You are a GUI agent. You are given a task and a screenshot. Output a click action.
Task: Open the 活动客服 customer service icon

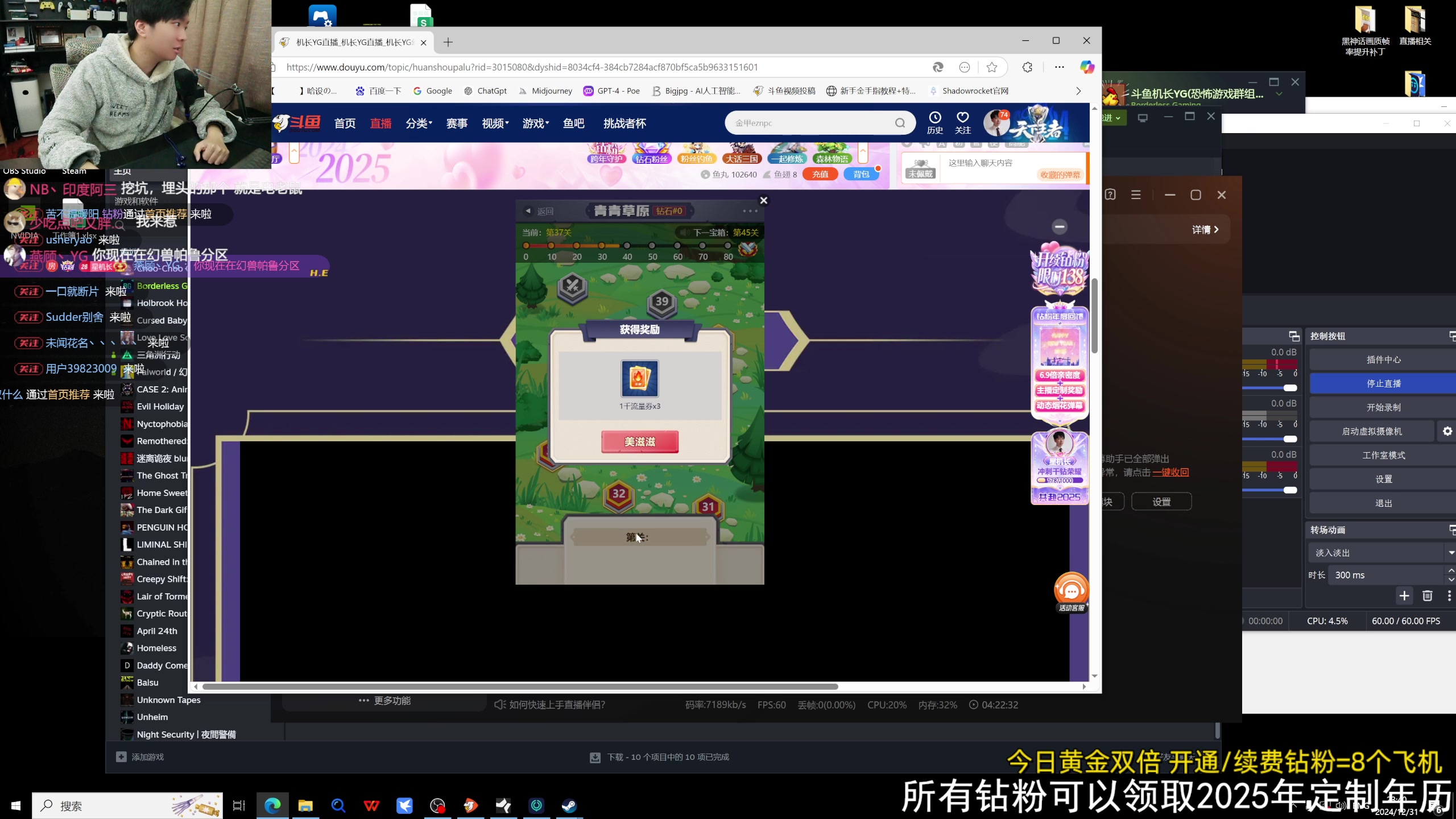click(1071, 593)
